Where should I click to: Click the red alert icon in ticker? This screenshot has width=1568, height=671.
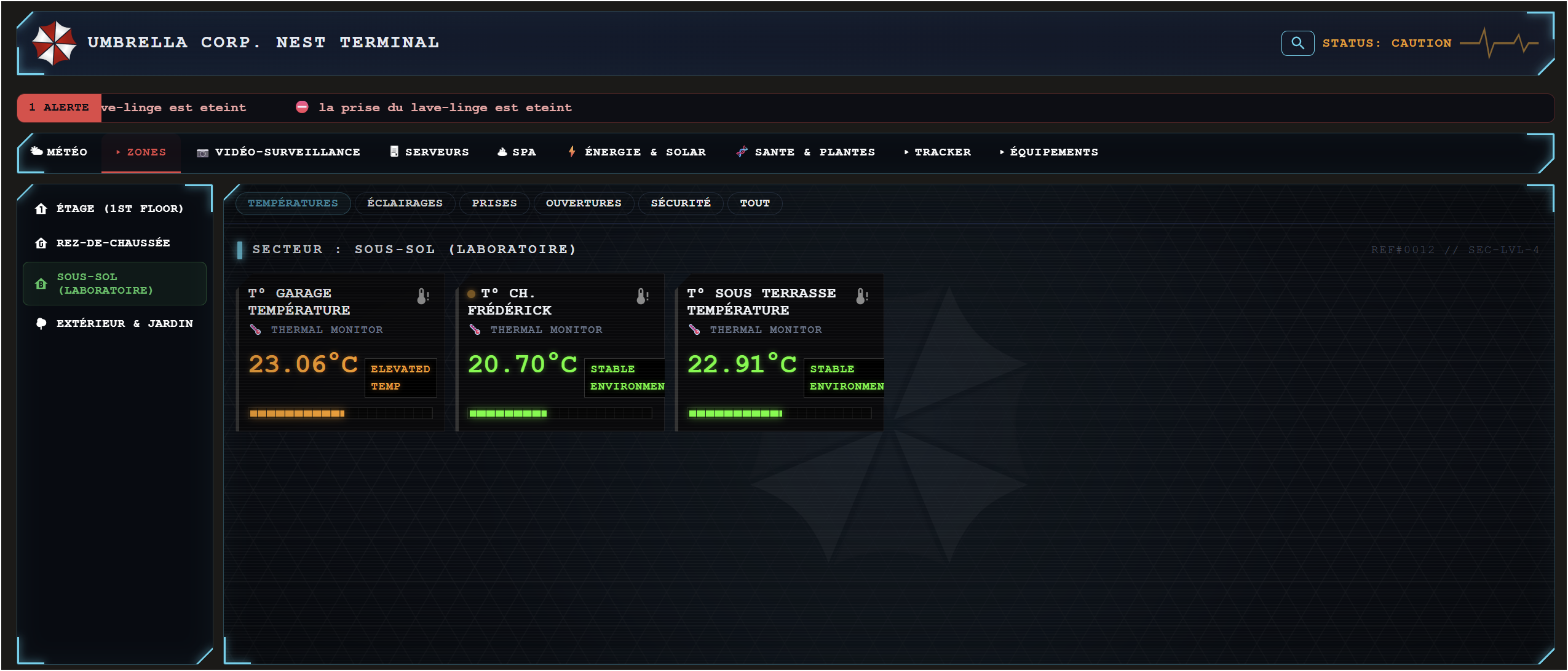click(x=302, y=107)
